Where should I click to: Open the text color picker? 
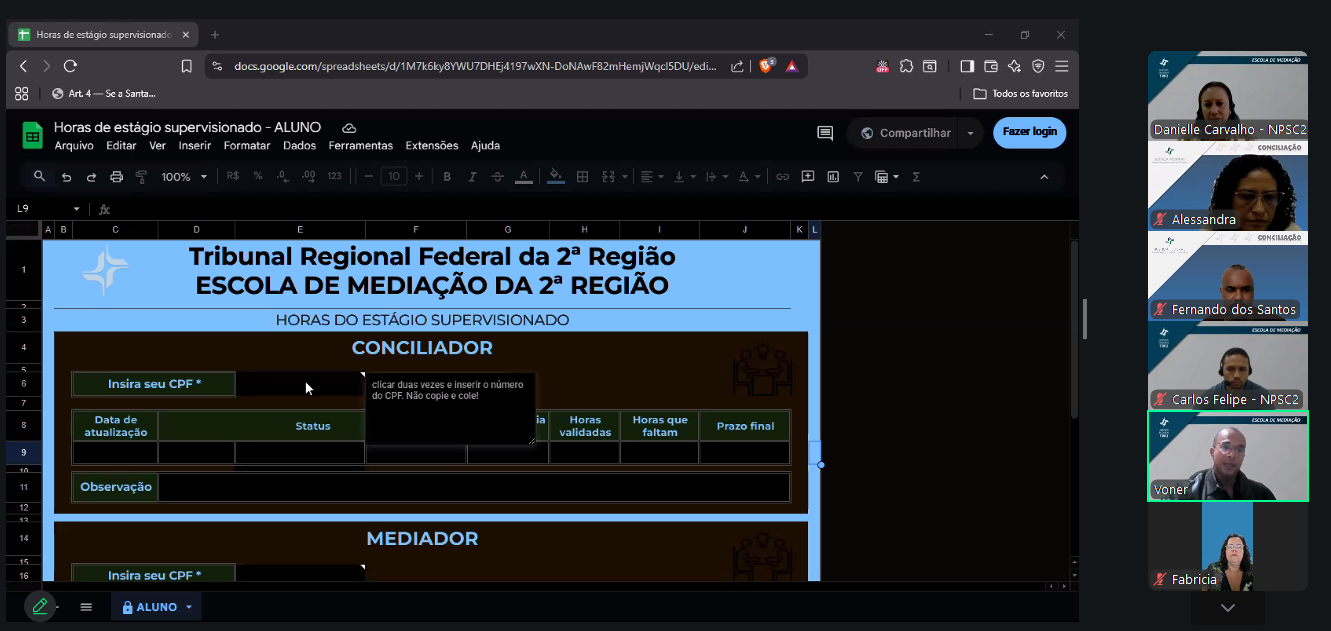[x=523, y=176]
